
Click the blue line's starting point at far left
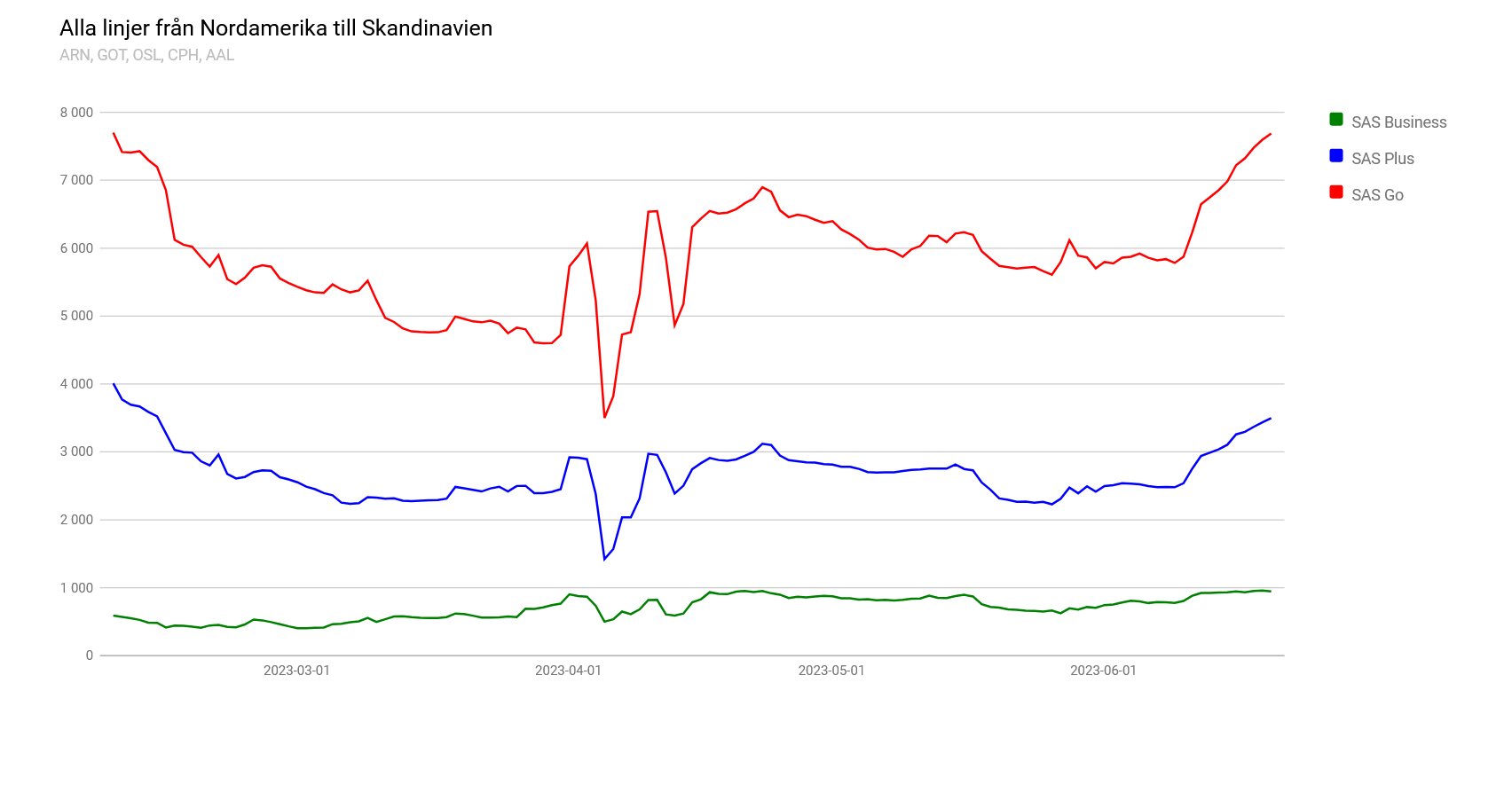(114, 384)
